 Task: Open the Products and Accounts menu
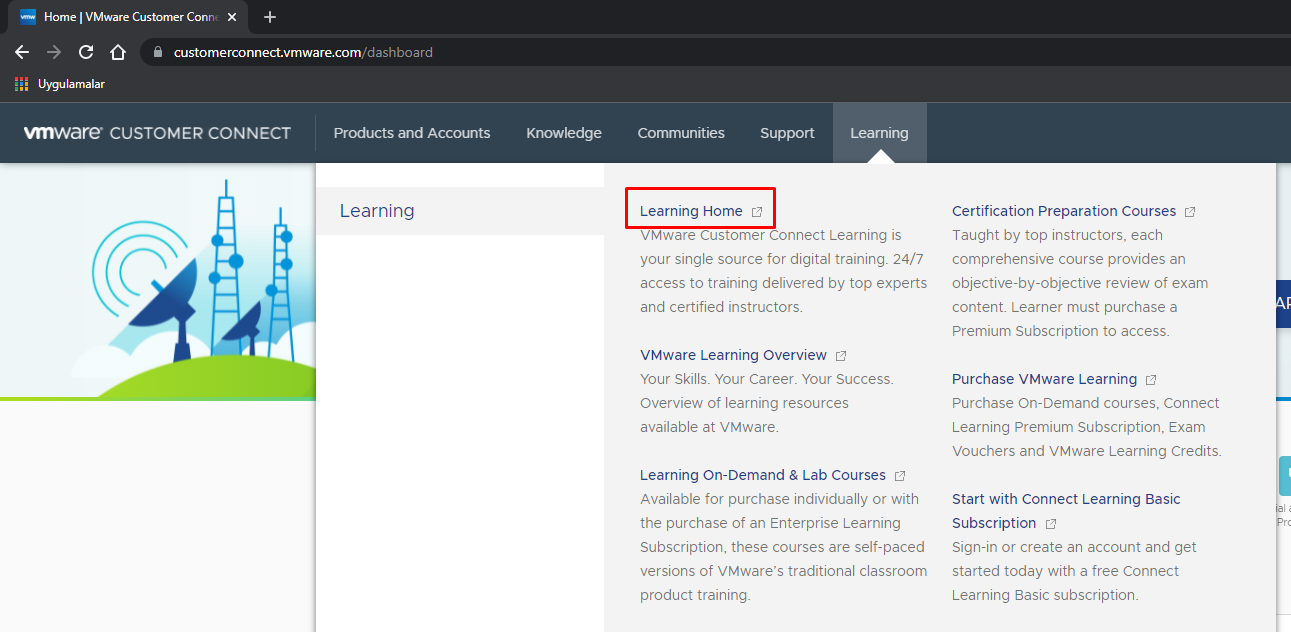(x=412, y=133)
